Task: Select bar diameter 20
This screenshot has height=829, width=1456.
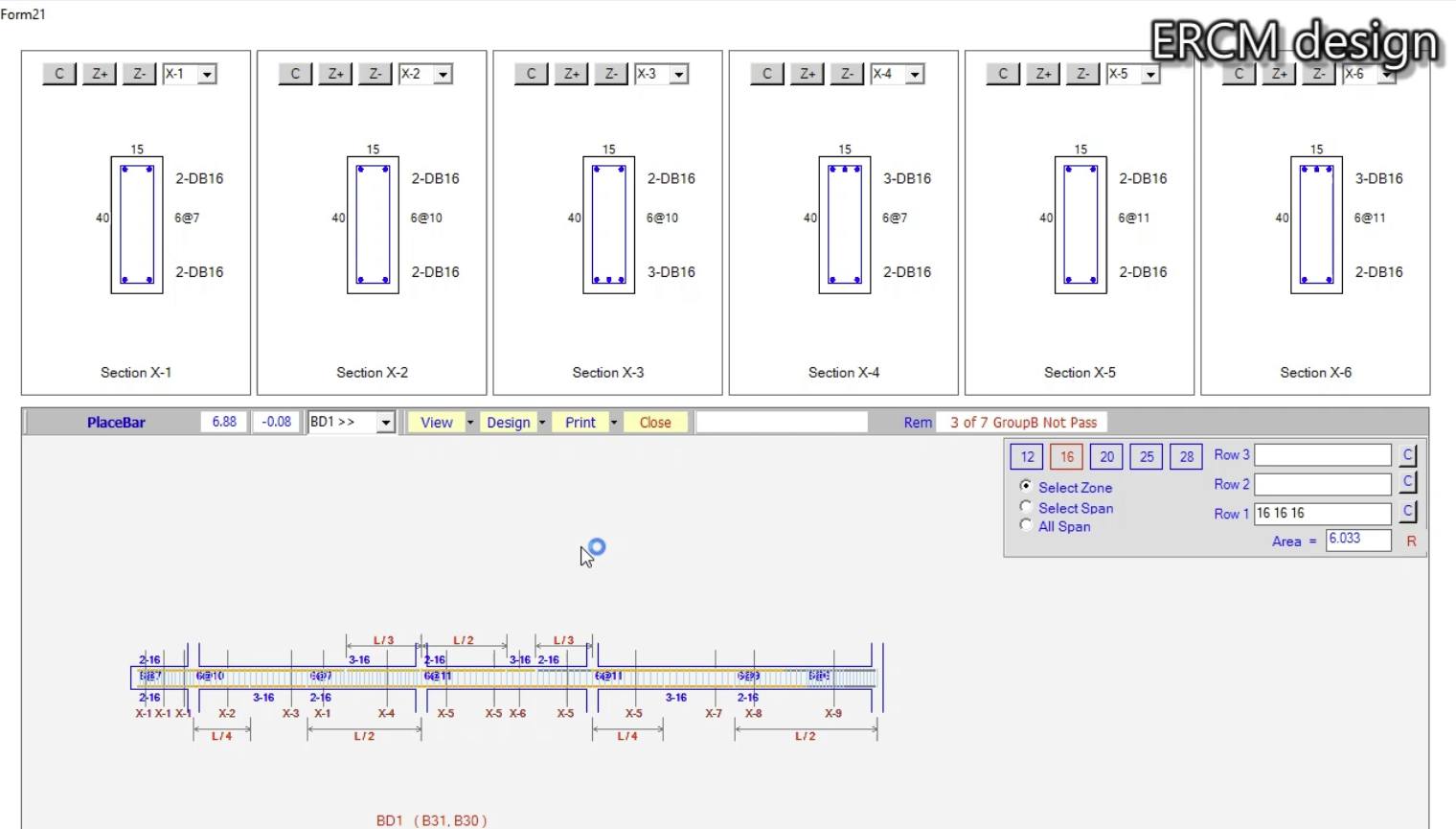Action: (x=1106, y=457)
